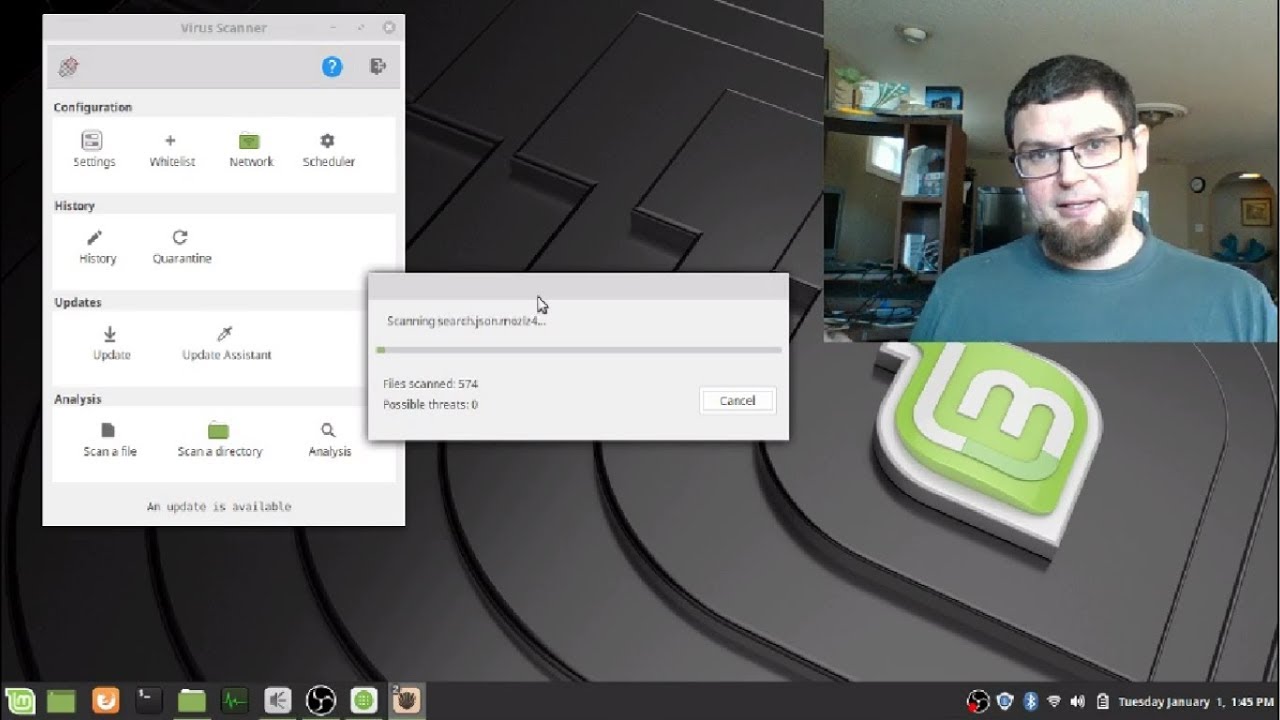
Task: Click the scan dialog title bar
Action: pyautogui.click(x=578, y=287)
